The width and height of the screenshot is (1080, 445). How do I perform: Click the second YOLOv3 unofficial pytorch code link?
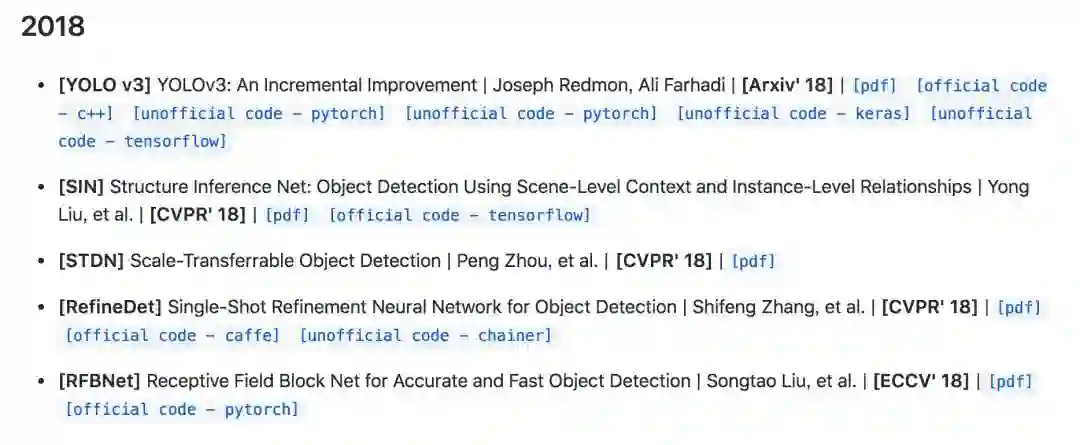[531, 114]
